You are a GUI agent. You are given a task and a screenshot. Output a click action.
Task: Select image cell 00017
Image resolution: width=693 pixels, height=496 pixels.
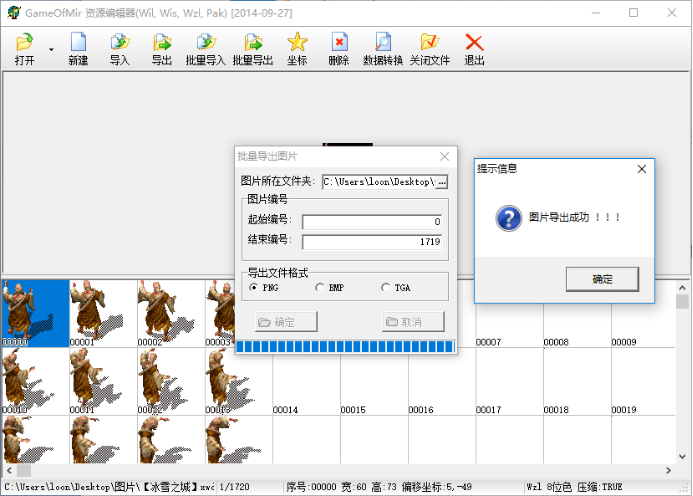509,382
